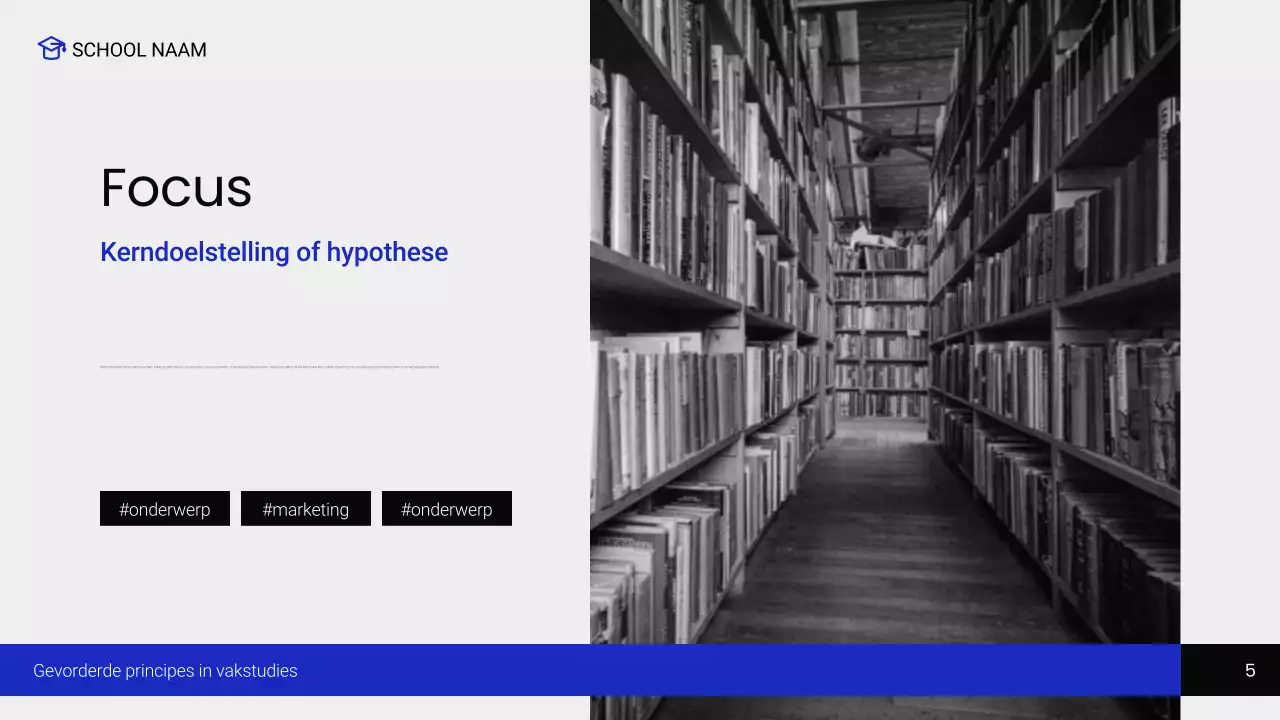The width and height of the screenshot is (1280, 720).
Task: Select the footer text Gevorderde principes in vakstudies
Action: coord(165,671)
